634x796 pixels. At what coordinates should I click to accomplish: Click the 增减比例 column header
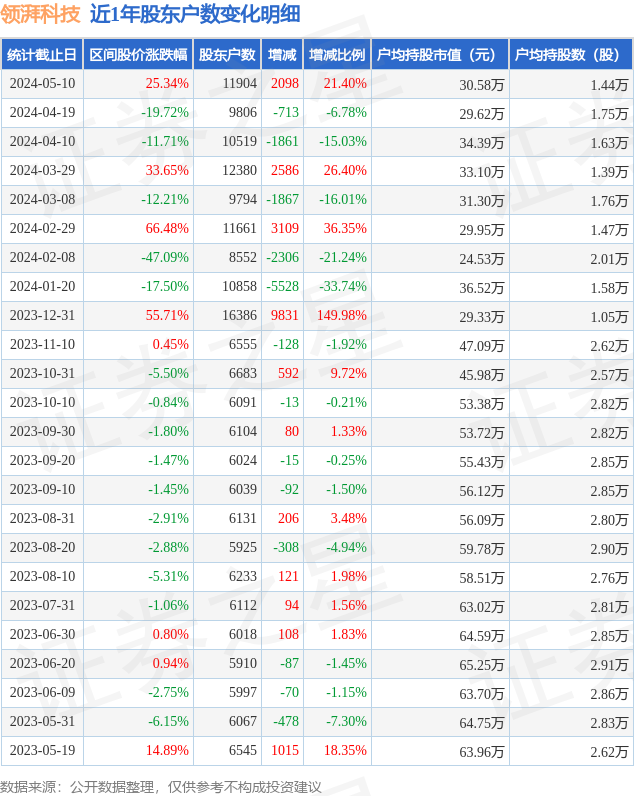[337, 54]
